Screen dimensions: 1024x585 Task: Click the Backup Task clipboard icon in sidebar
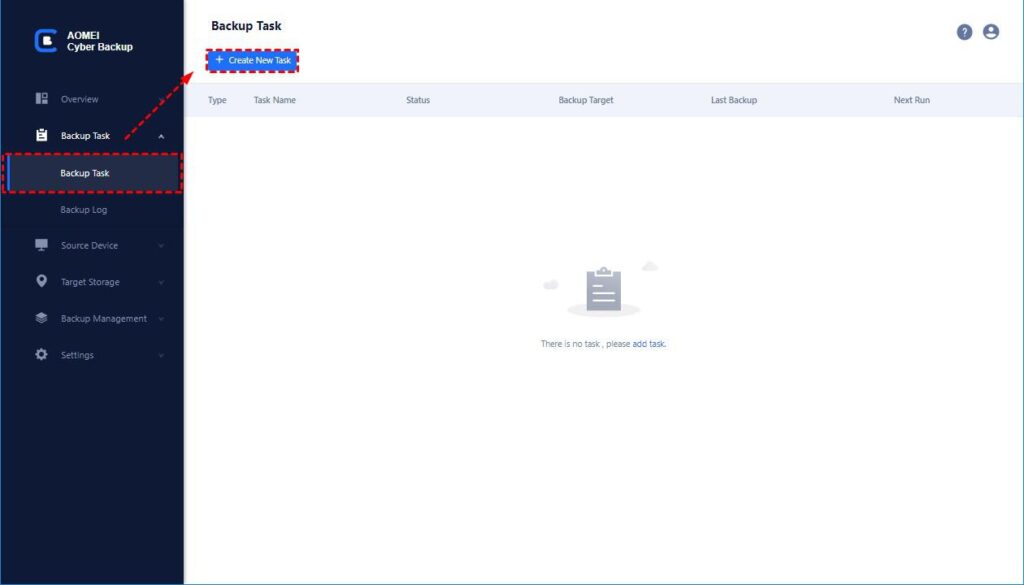(x=42, y=136)
